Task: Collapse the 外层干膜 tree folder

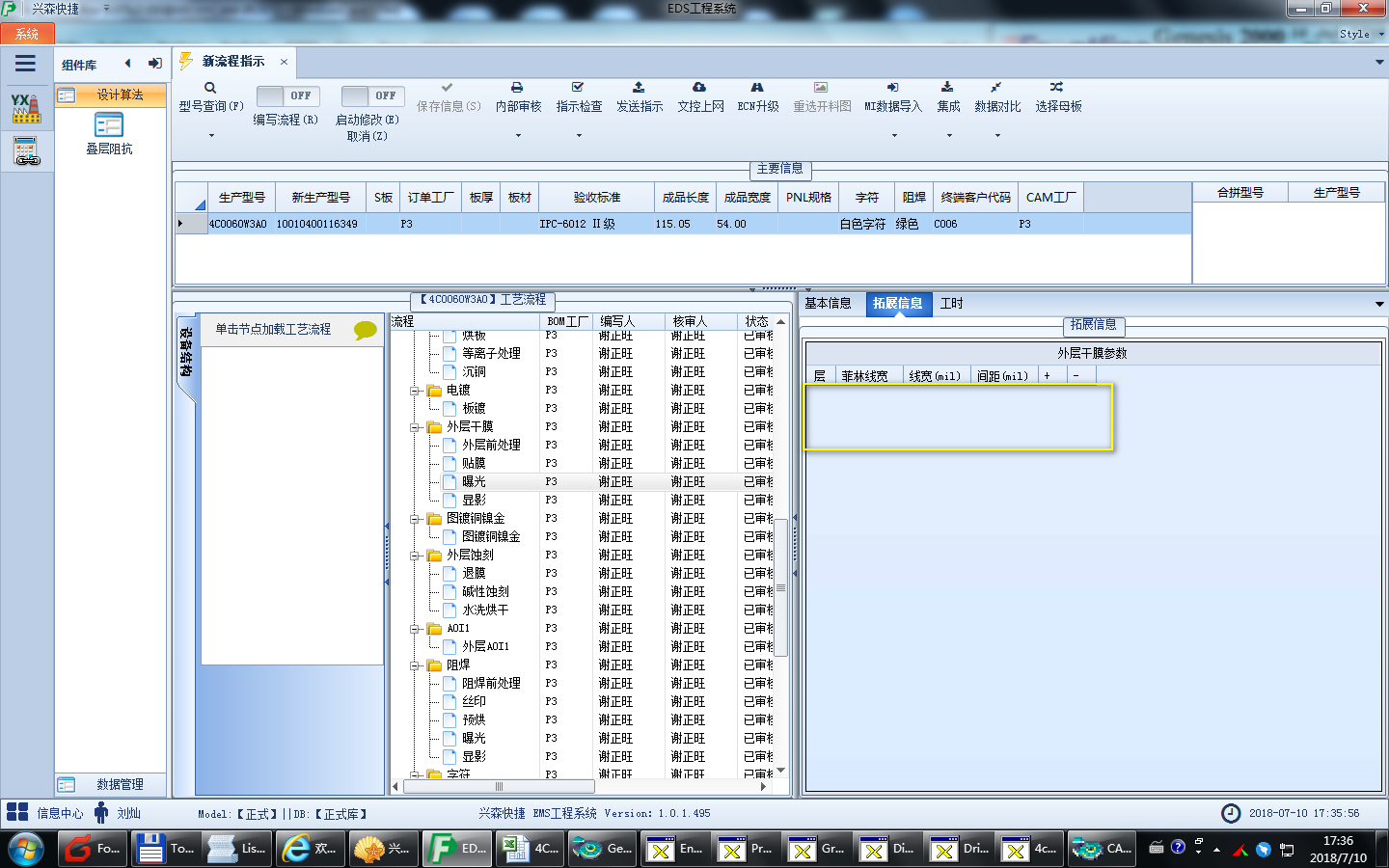Action: tap(415, 427)
